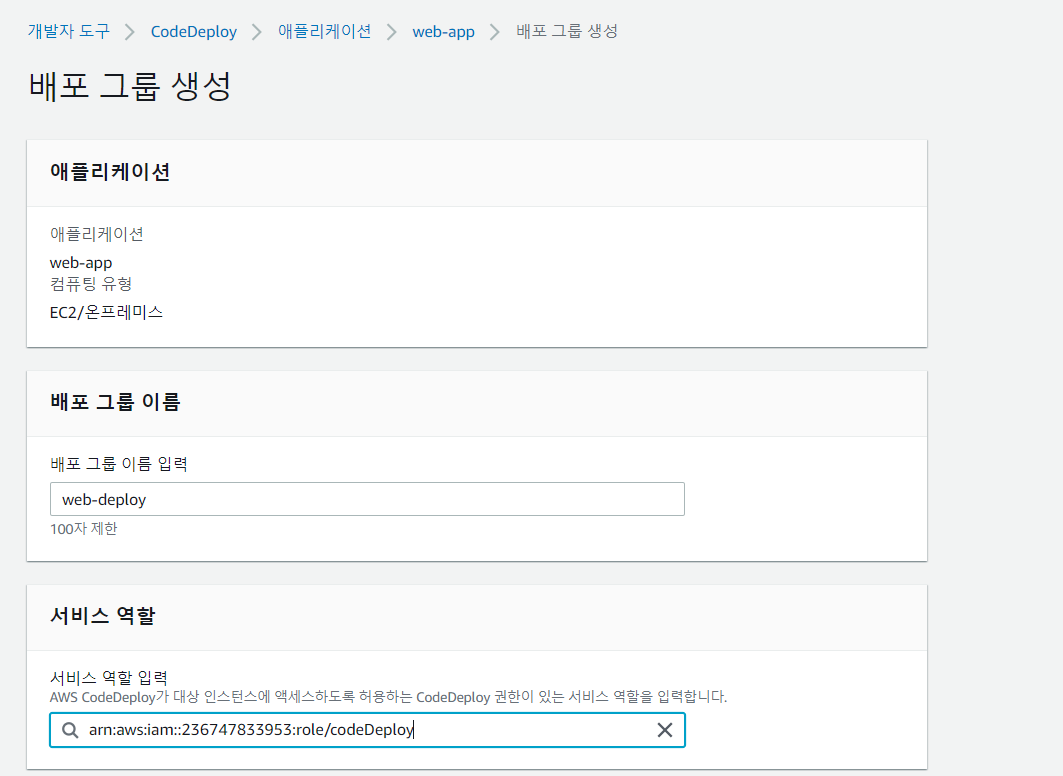Click the 배포 그룹 이름 입력 label
This screenshot has width=1063, height=776.
point(119,464)
